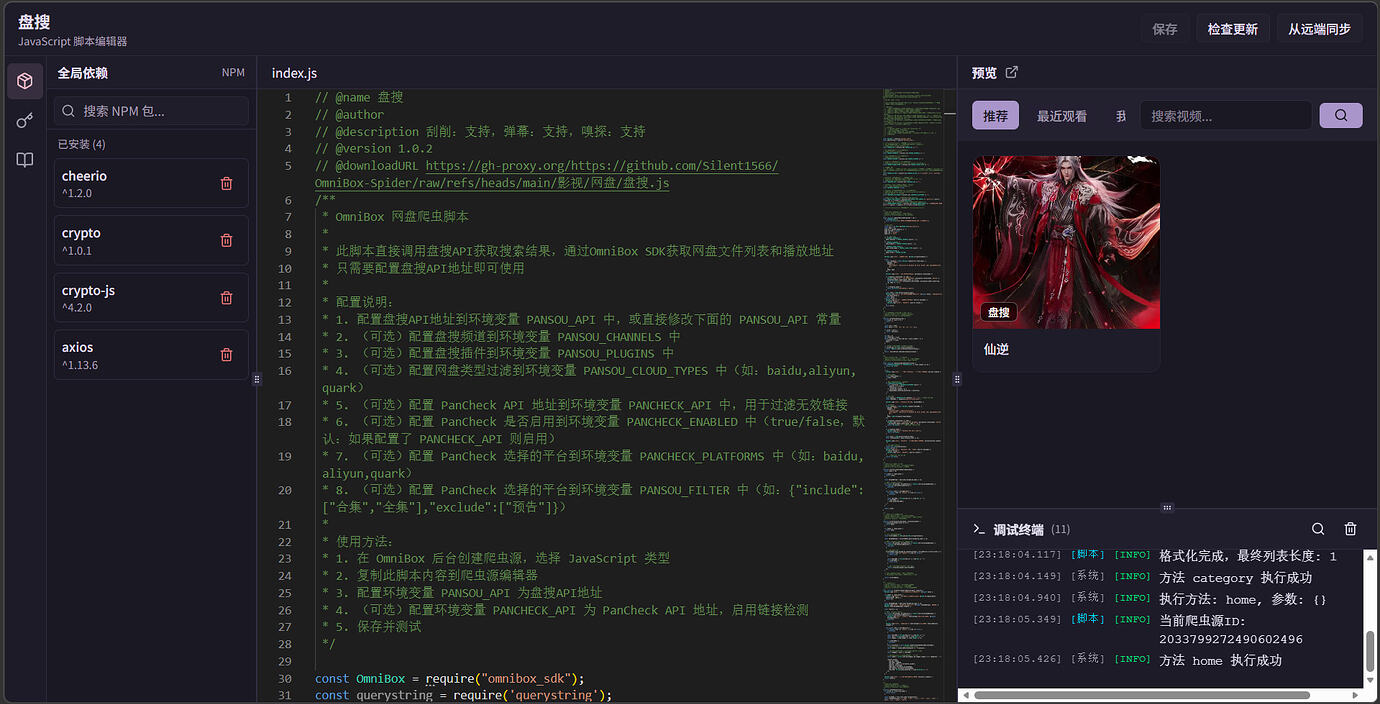Click the 调试终端 panel title
Screen dimensions: 1380x704
click(x=1018, y=529)
